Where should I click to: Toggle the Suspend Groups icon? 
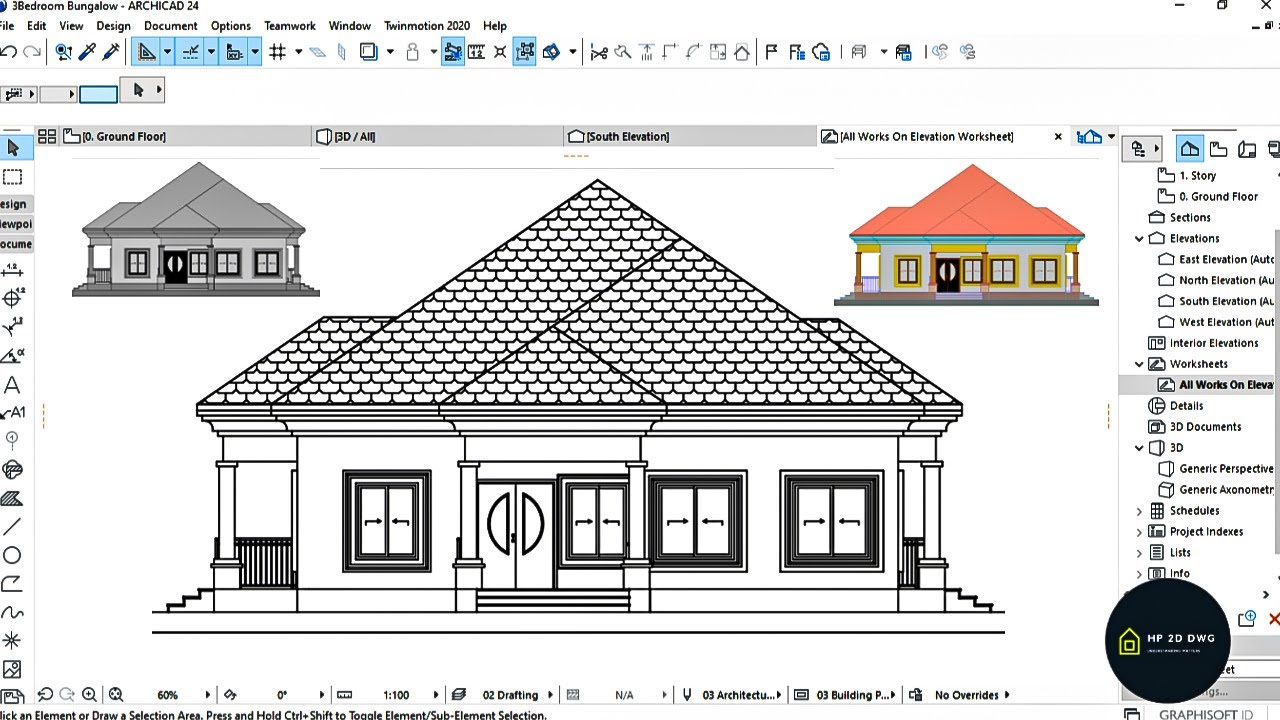(524, 52)
